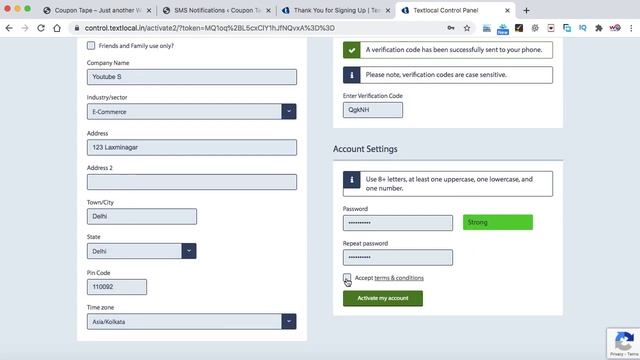The height and width of the screenshot is (360, 640).
Task: Click the Password field
Action: pos(398,223)
